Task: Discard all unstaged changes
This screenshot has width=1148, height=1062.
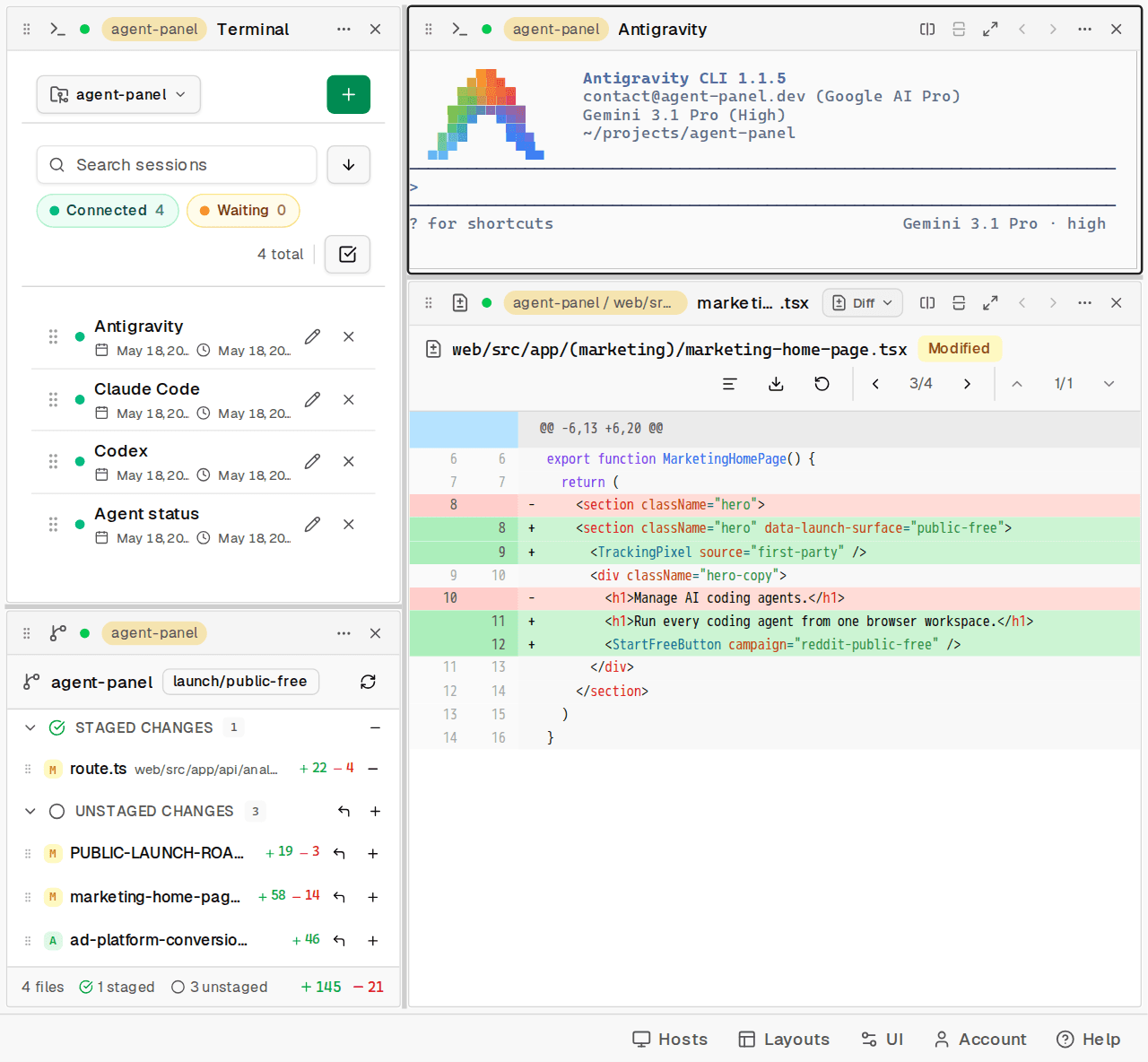Action: click(x=344, y=812)
